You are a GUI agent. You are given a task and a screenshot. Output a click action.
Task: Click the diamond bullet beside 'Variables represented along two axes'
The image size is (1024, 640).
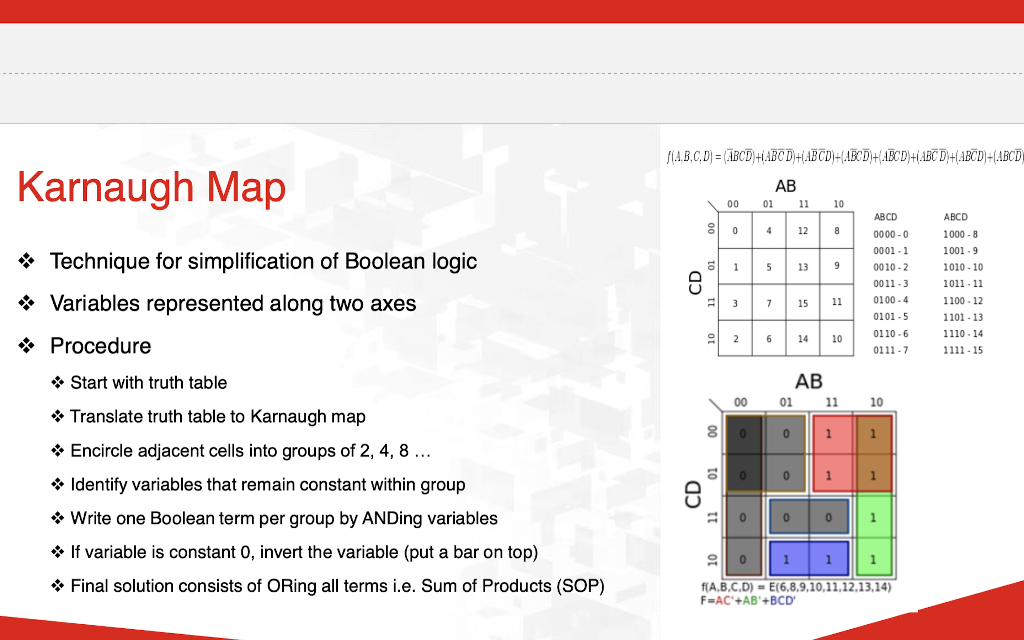(27, 304)
